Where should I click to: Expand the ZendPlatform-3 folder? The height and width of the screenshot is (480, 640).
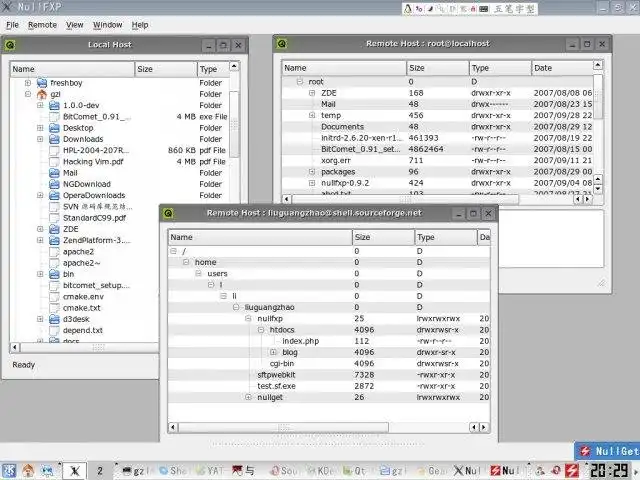(x=40, y=240)
